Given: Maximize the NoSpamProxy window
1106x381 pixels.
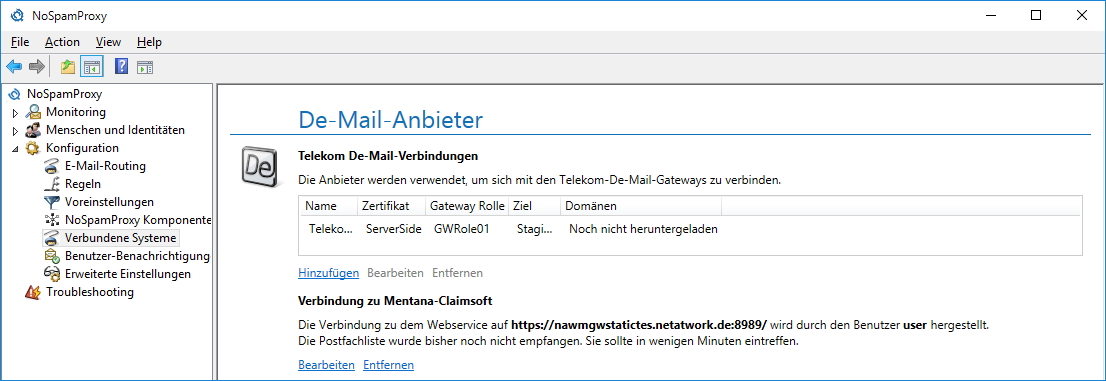Looking at the screenshot, I should coord(1035,16).
